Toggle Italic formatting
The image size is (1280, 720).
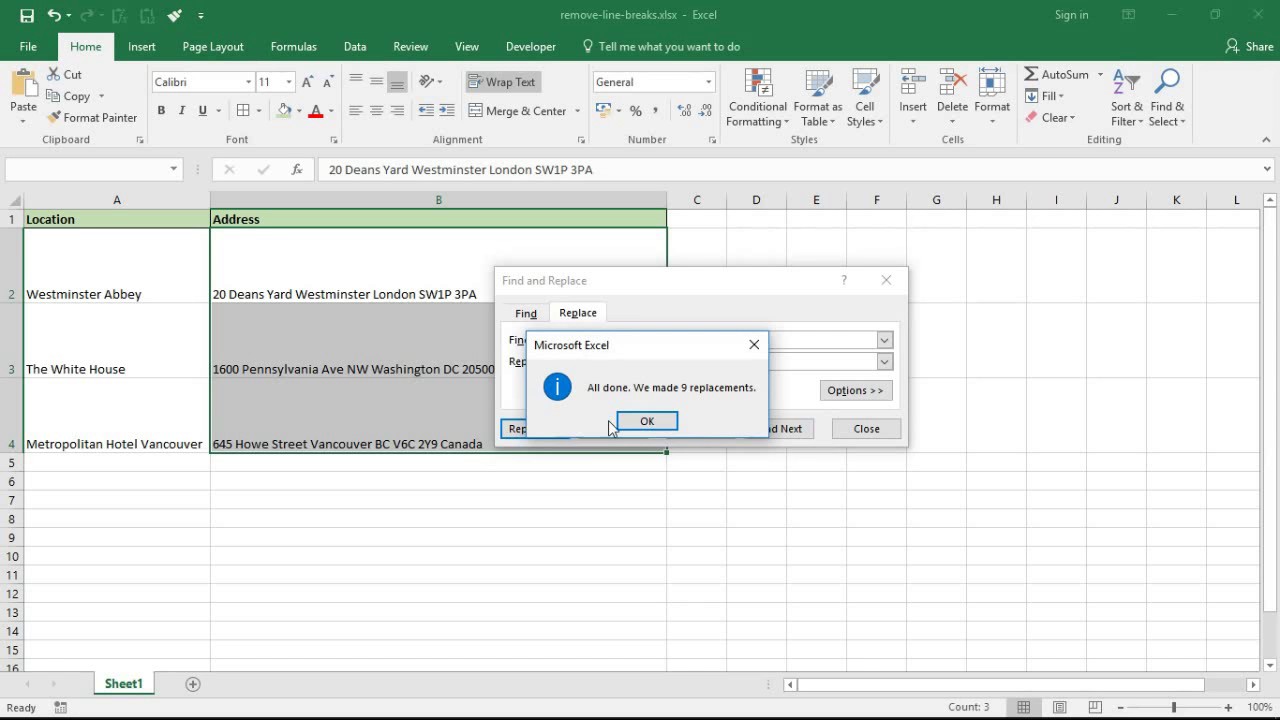182,111
